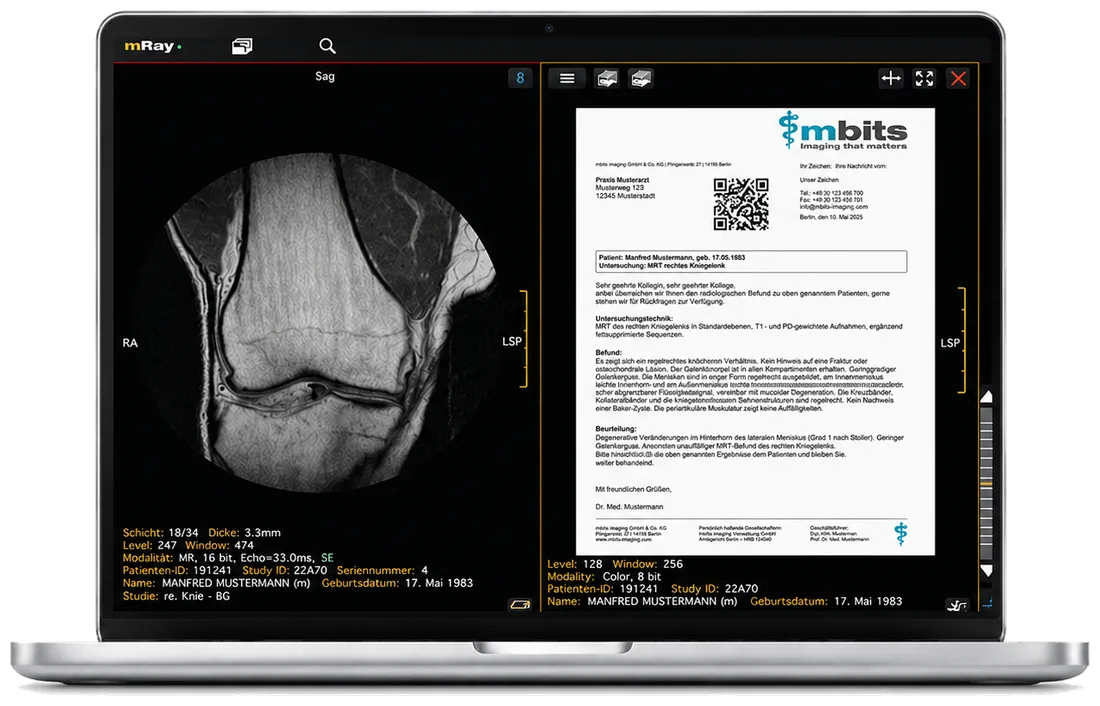
Task: Click the 'Color, 8 bit' modality value
Action: (631, 577)
